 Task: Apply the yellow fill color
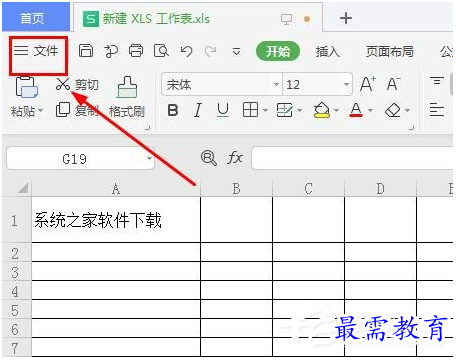point(322,110)
